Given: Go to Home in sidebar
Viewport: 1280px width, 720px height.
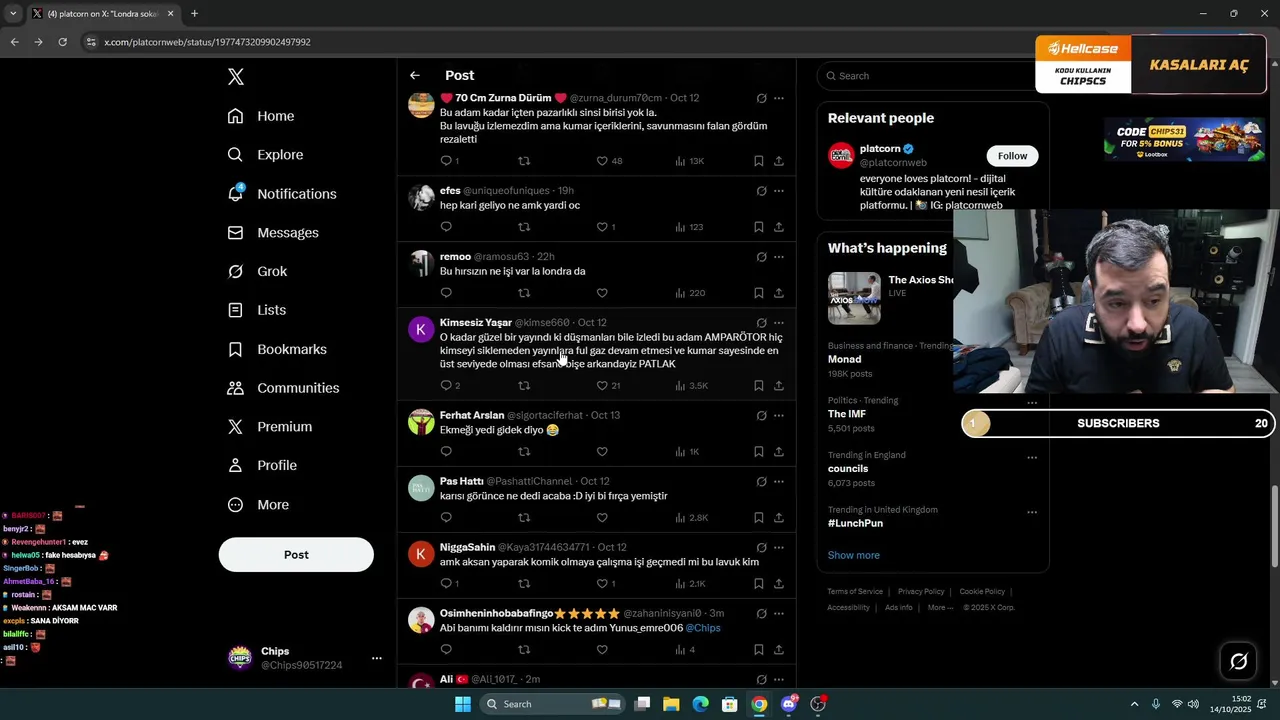Looking at the screenshot, I should [261, 116].
